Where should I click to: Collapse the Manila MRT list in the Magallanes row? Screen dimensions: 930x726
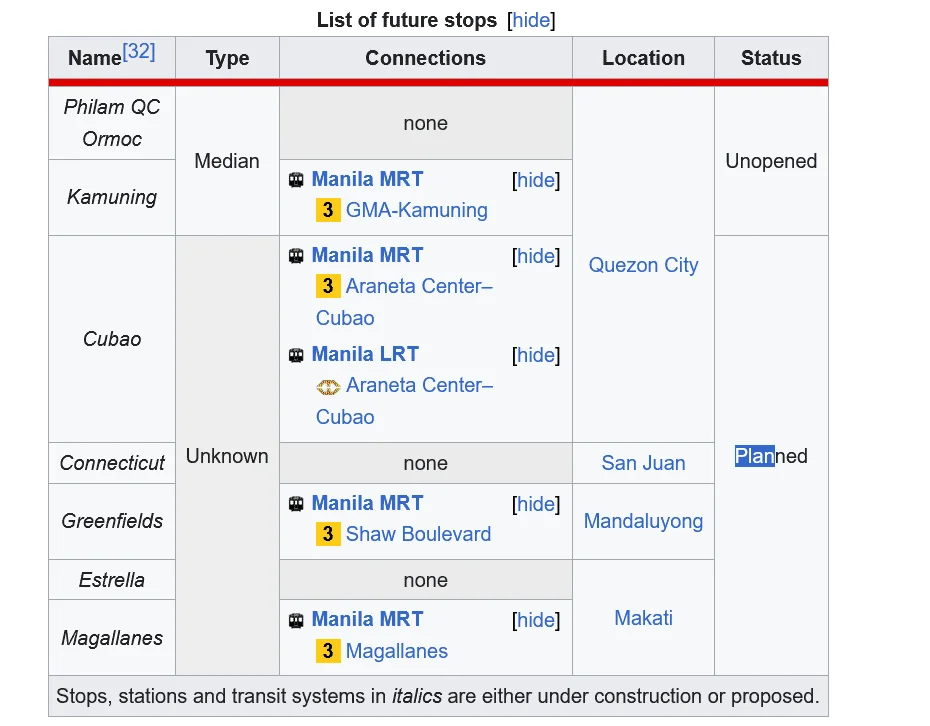point(536,620)
